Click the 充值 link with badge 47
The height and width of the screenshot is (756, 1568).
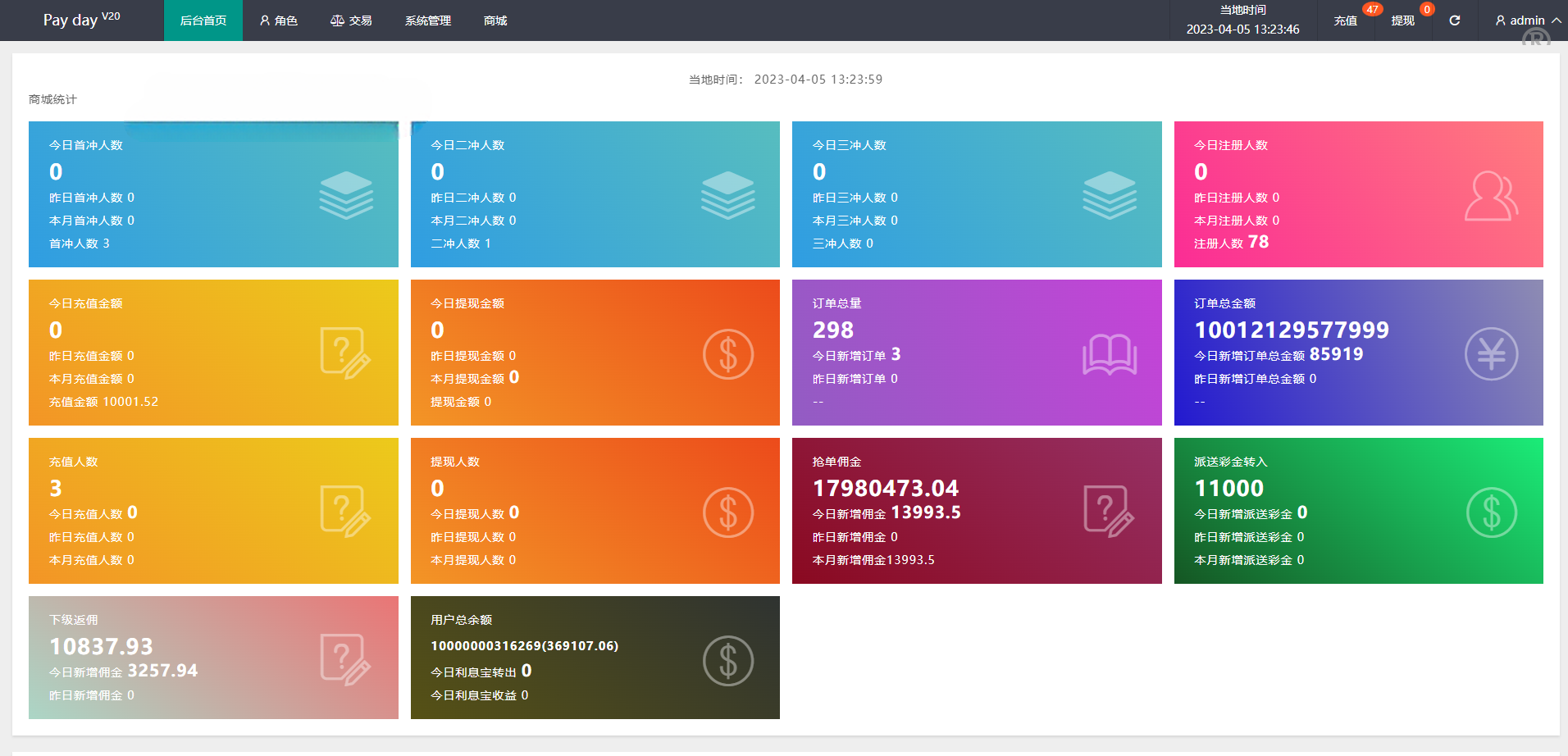pyautogui.click(x=1345, y=20)
